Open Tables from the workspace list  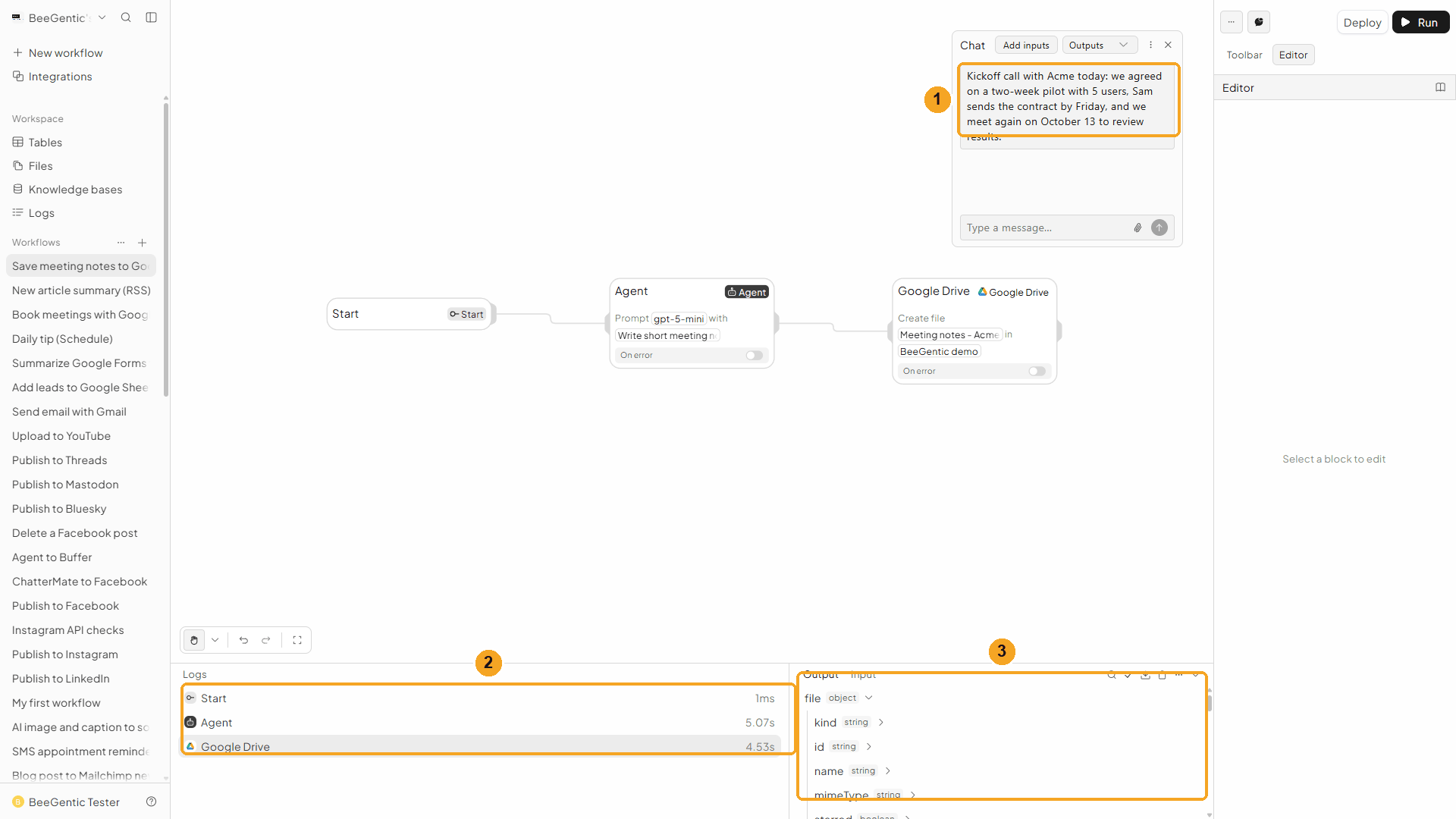tap(45, 142)
